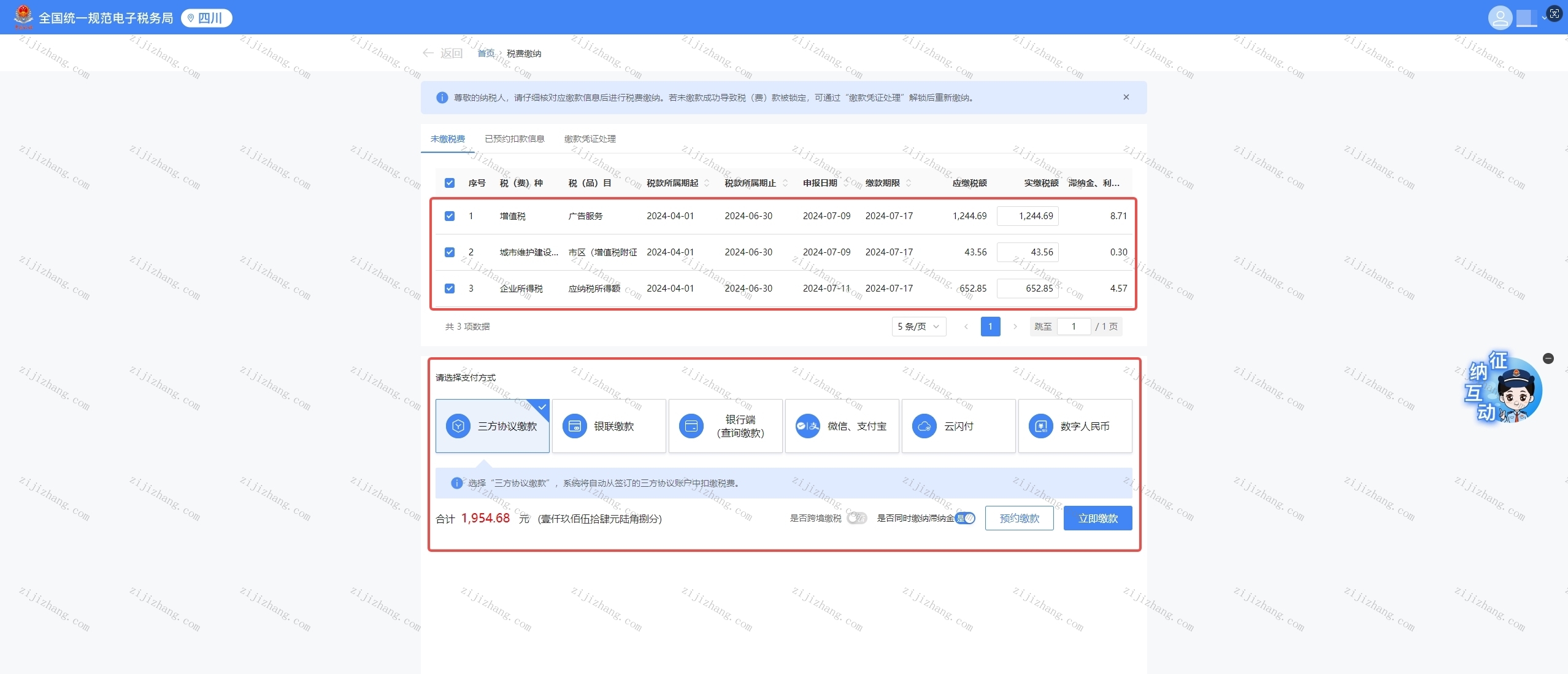The width and height of the screenshot is (1568, 674).
Task: Sort by 税款所属期起 column
Action: pyautogui.click(x=707, y=183)
